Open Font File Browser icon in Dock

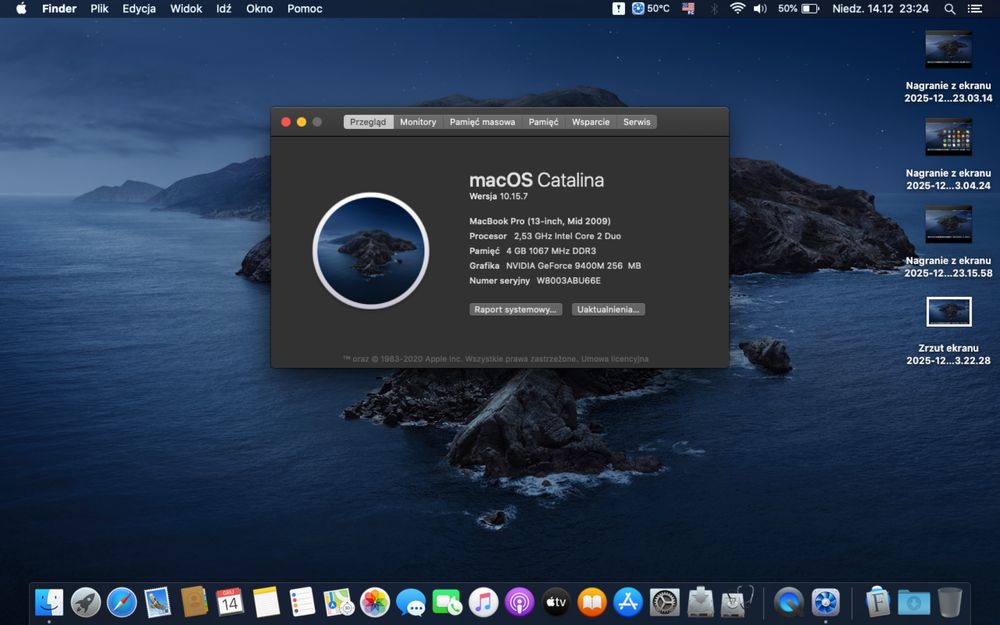[x=878, y=602]
